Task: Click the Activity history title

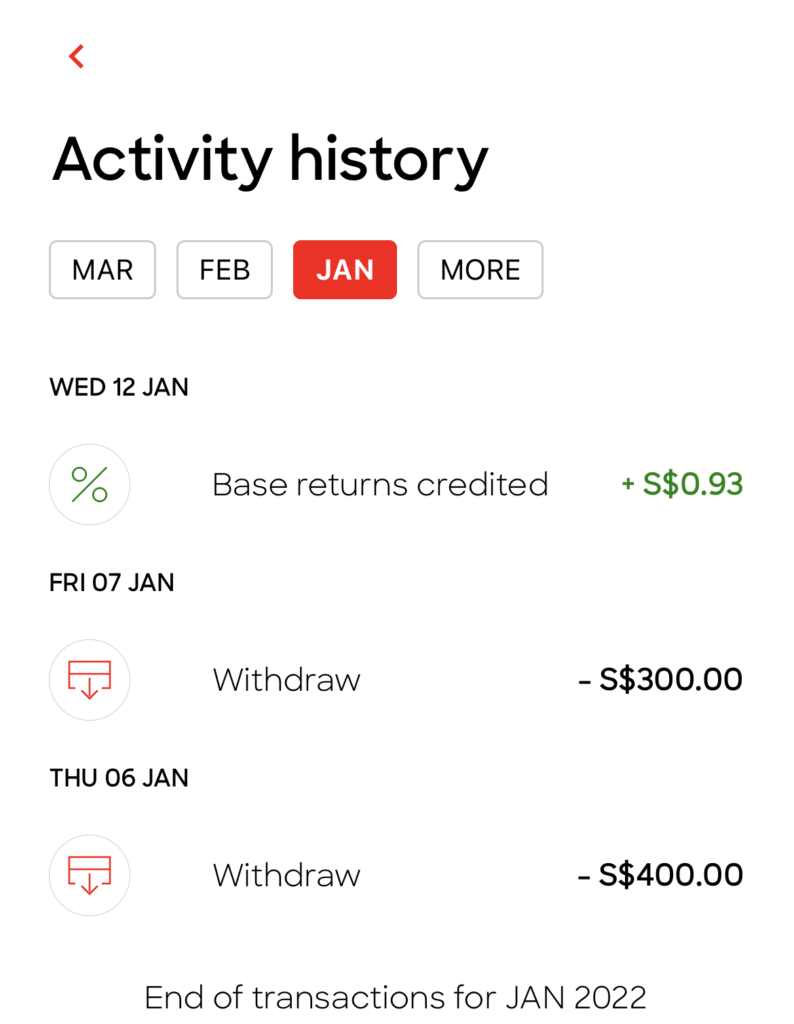Action: click(270, 161)
